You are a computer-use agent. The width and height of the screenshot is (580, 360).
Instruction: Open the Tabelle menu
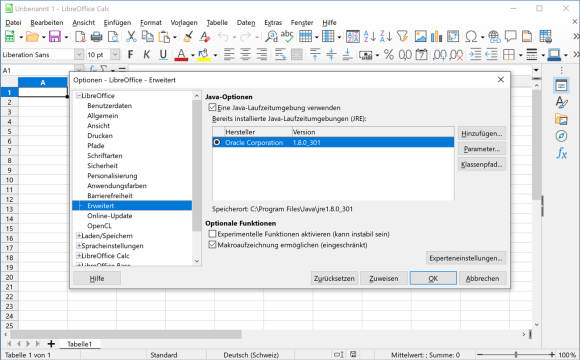[217, 23]
